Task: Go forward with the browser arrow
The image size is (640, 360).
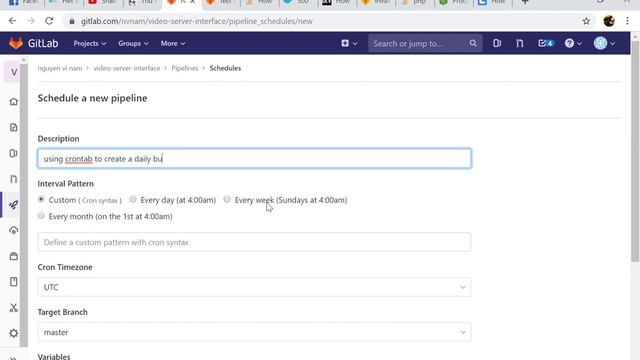Action: point(31,21)
